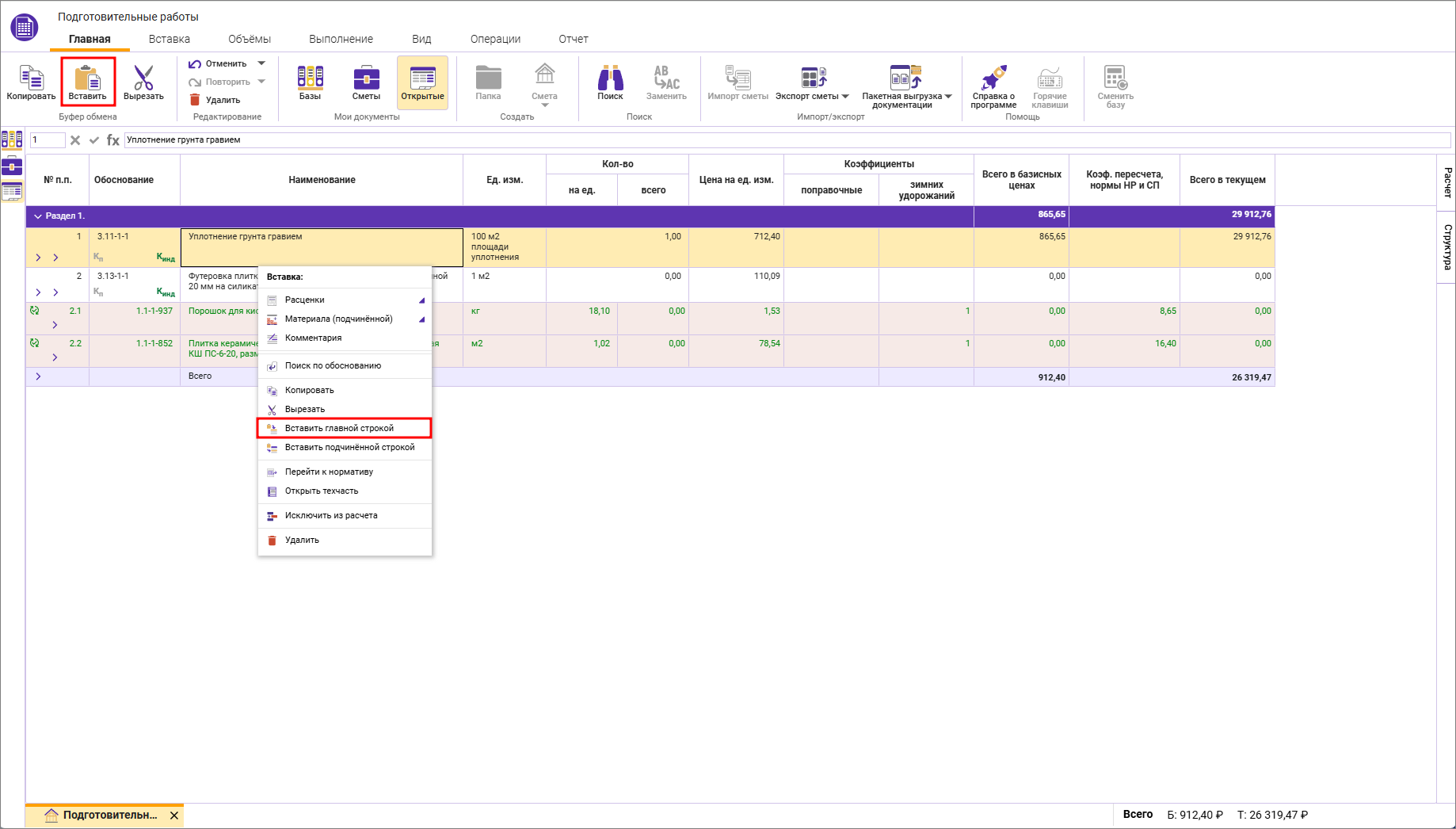This screenshot has width=1456, height=829.
Task: Close the Подготовительн... document tab
Action: pos(174,815)
